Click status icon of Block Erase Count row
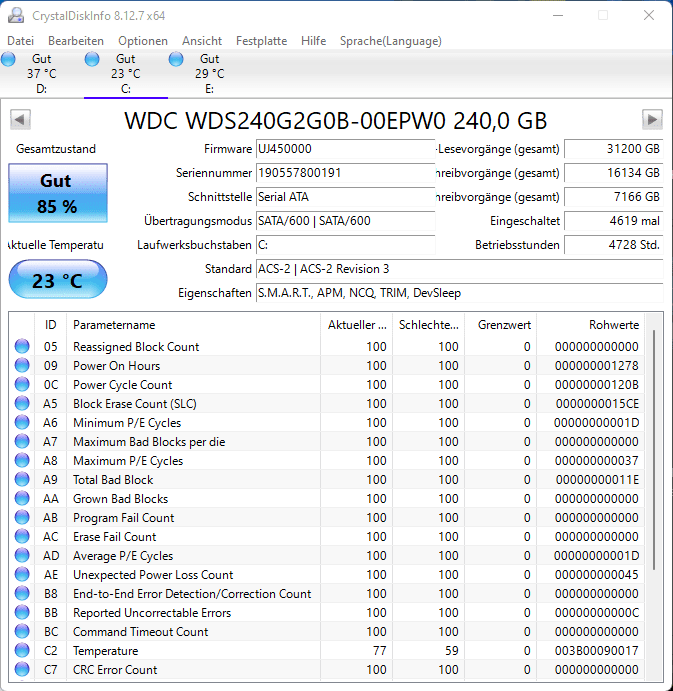 click(x=22, y=403)
